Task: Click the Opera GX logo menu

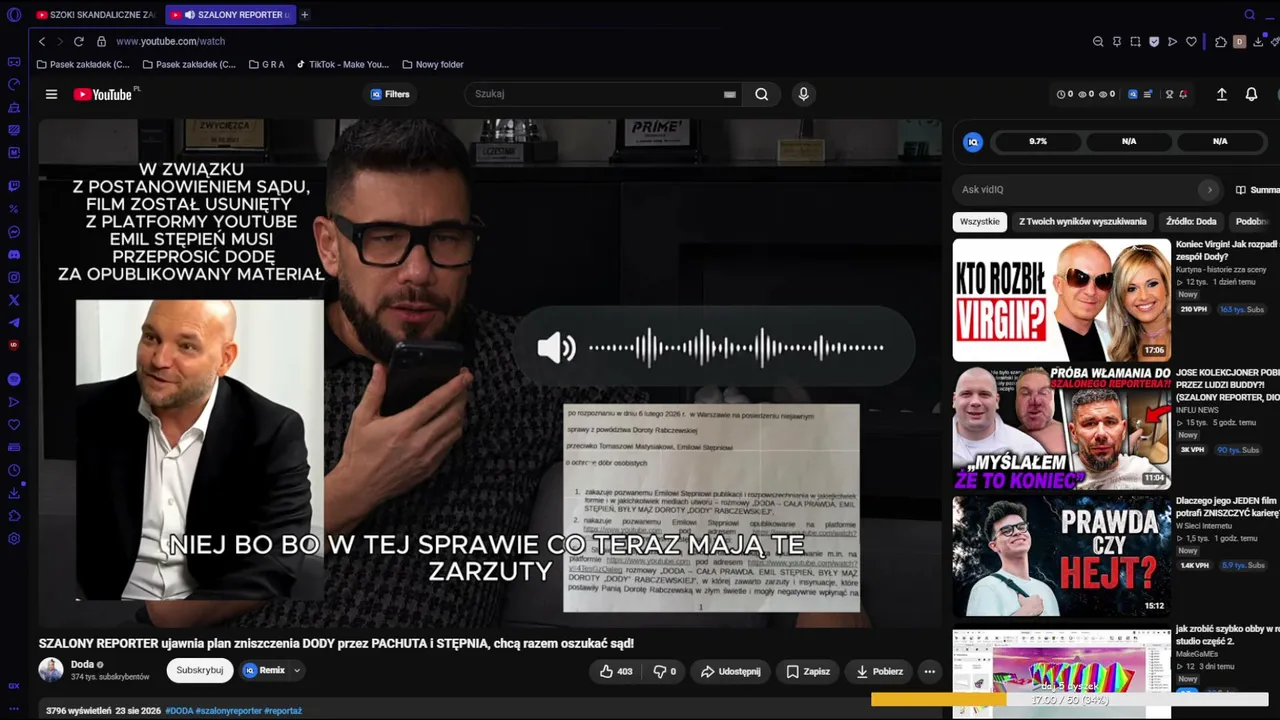Action: point(14,15)
